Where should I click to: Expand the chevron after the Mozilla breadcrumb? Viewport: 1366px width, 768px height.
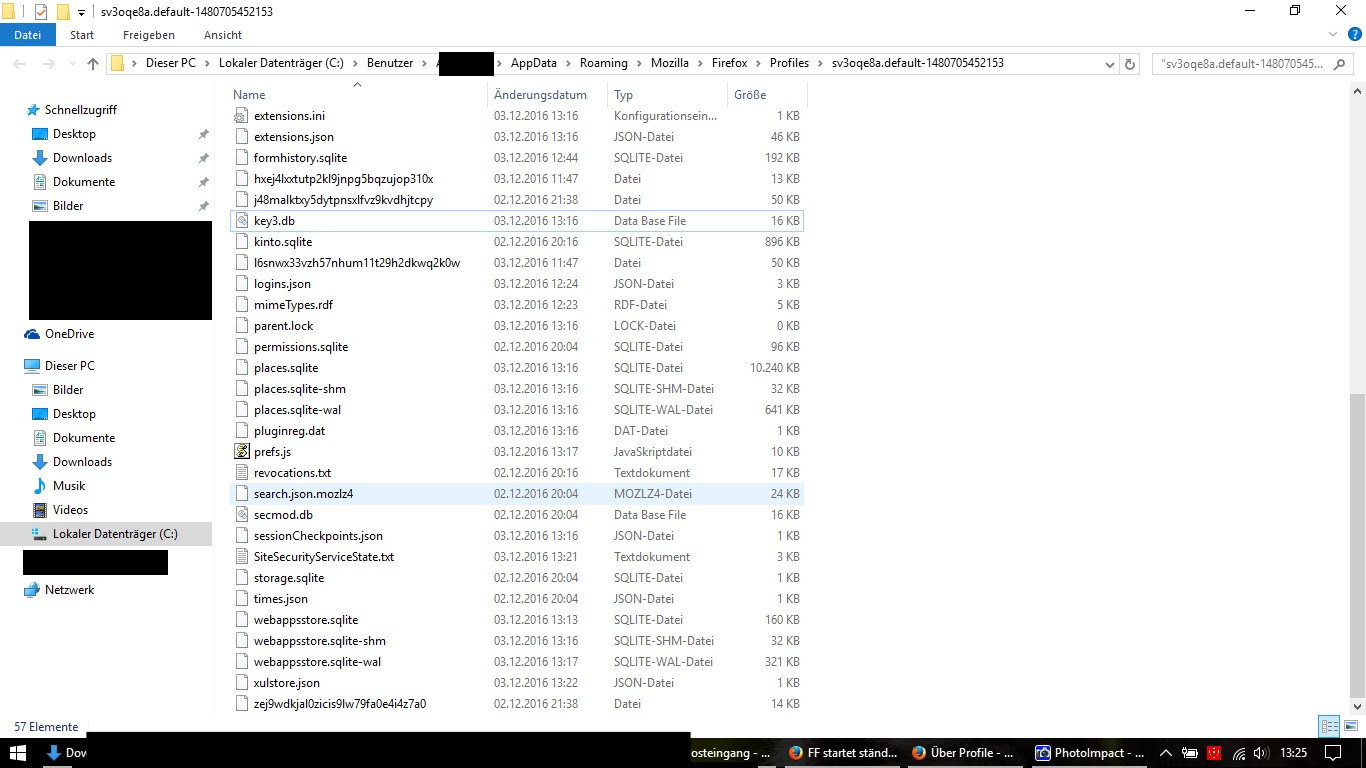(701, 63)
